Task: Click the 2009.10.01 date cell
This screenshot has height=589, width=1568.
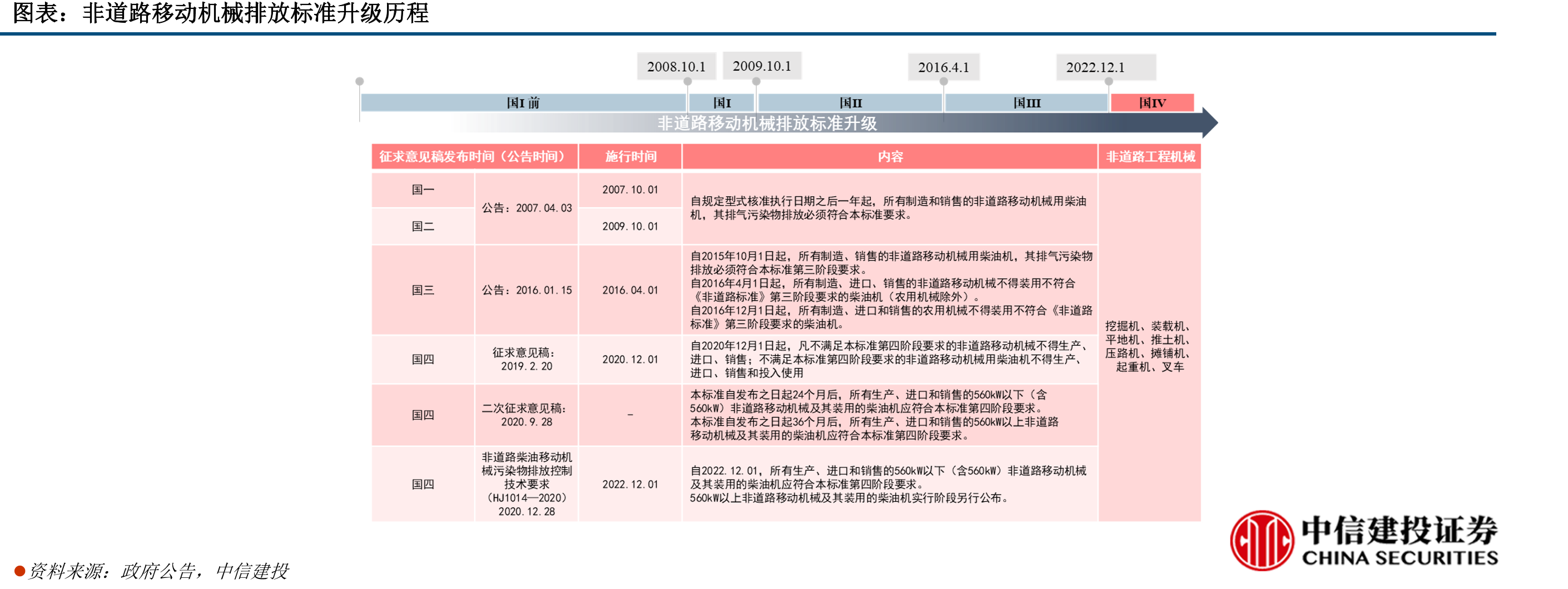Action: tap(630, 226)
